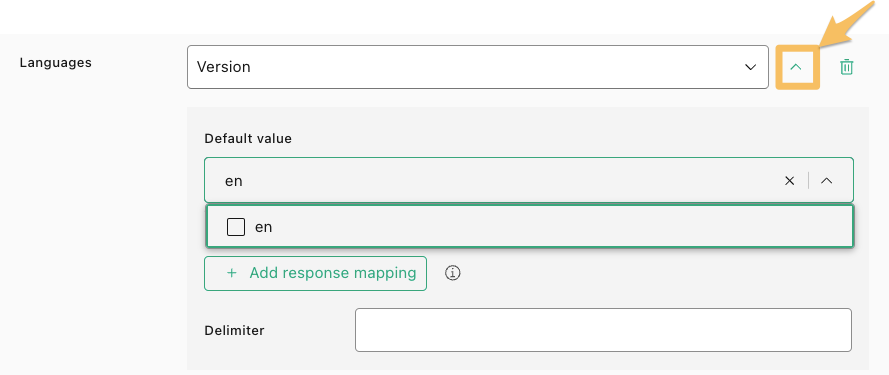This screenshot has height=375, width=889.
Task: Click the Languages field label
Action: point(56,62)
